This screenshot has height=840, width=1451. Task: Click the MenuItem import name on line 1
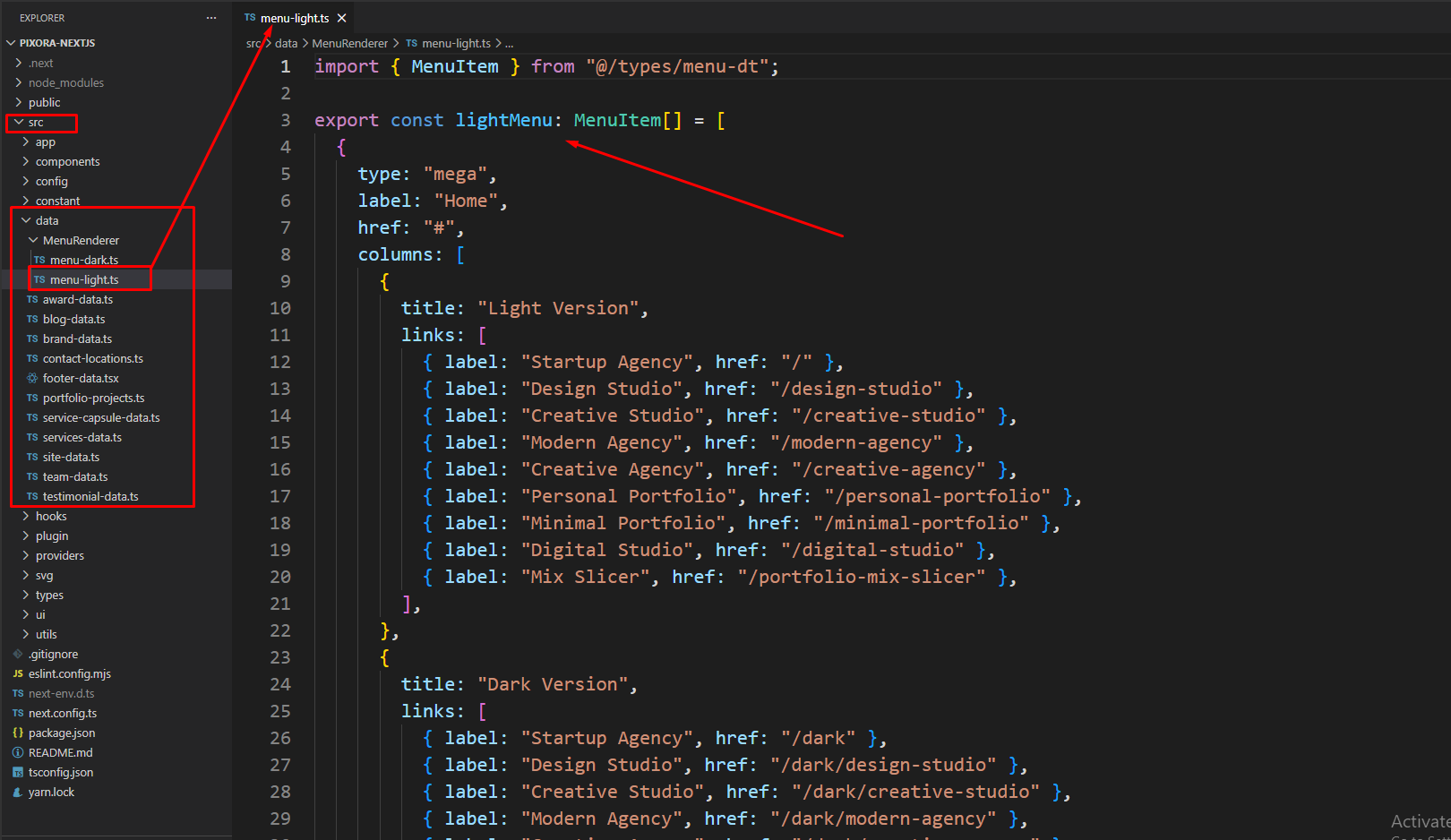tap(455, 66)
